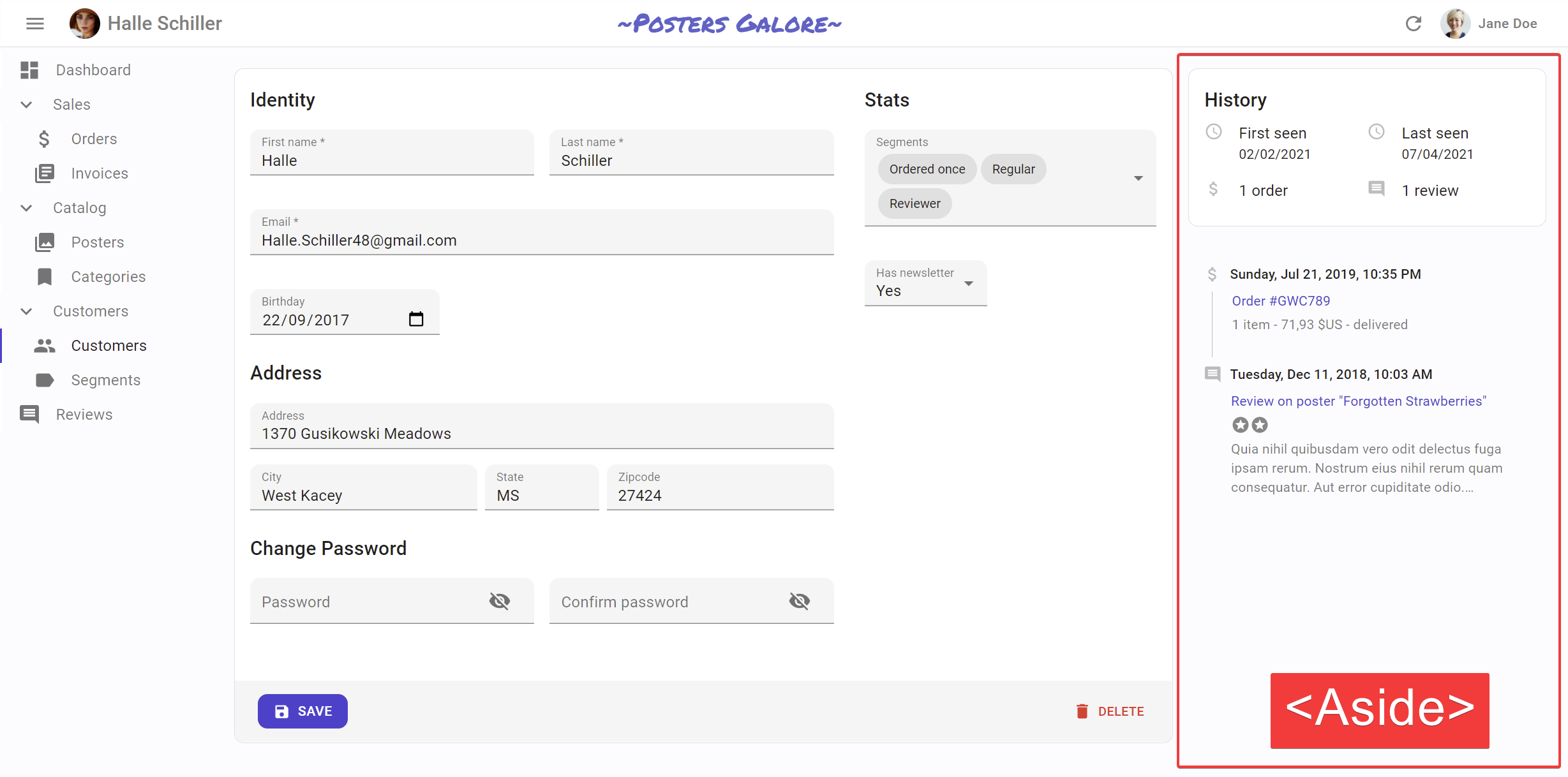Open the hamburger navigation menu
The image size is (1568, 777).
click(x=34, y=23)
